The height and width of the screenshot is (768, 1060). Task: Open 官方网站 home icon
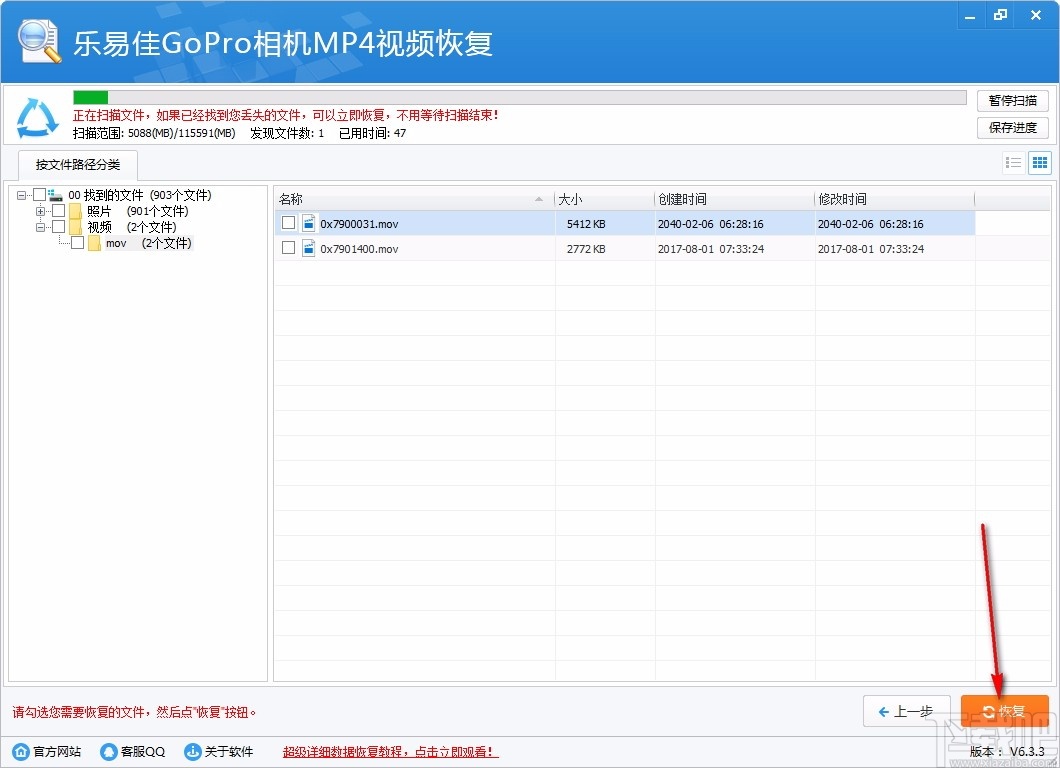point(21,751)
